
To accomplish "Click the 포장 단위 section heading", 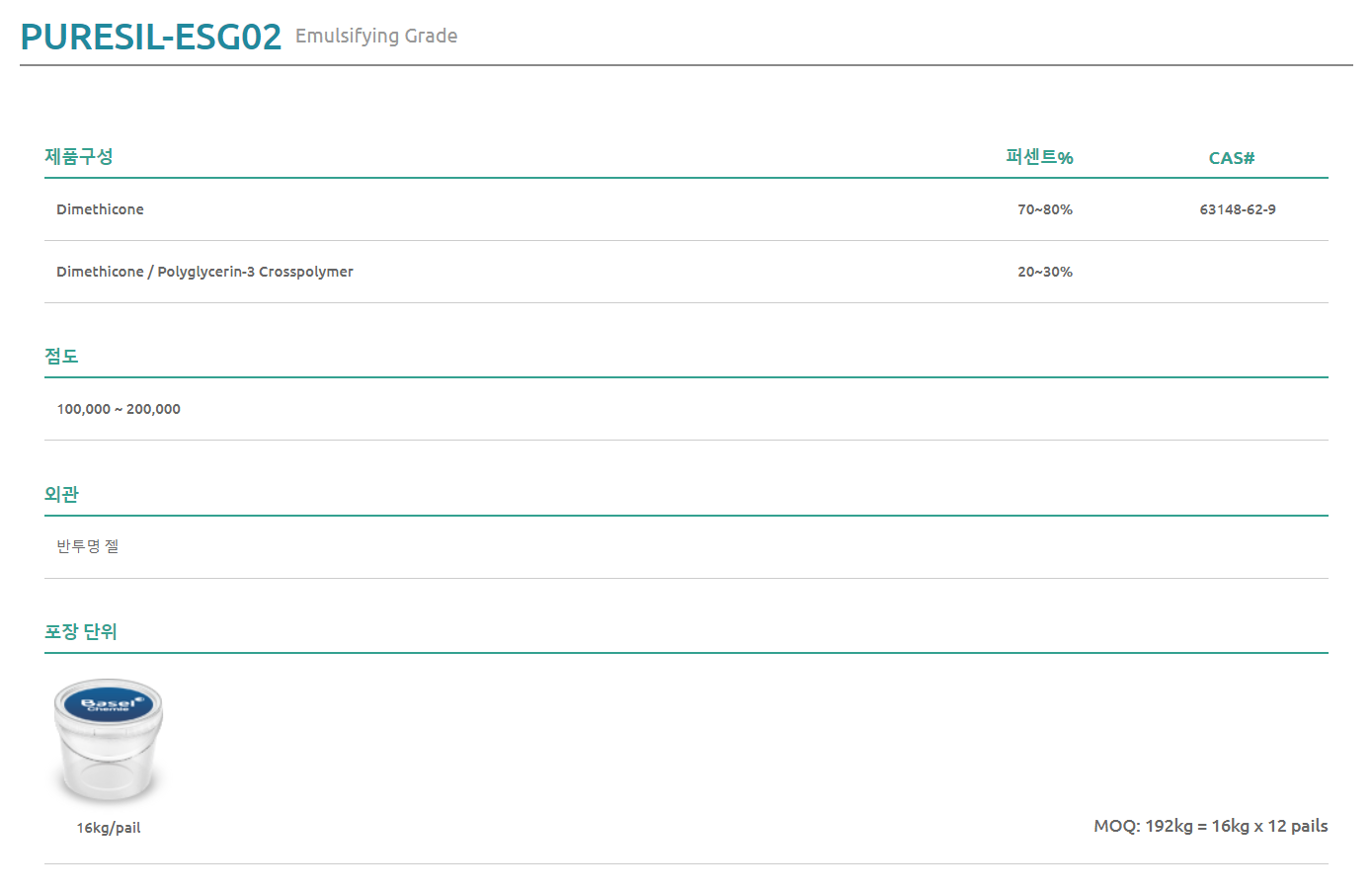I will 81,631.
